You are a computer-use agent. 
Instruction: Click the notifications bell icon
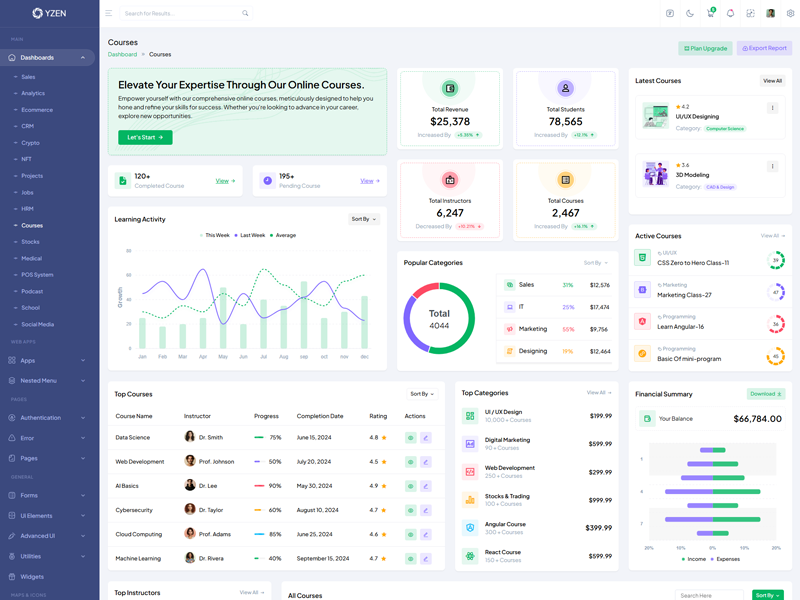pyautogui.click(x=730, y=14)
